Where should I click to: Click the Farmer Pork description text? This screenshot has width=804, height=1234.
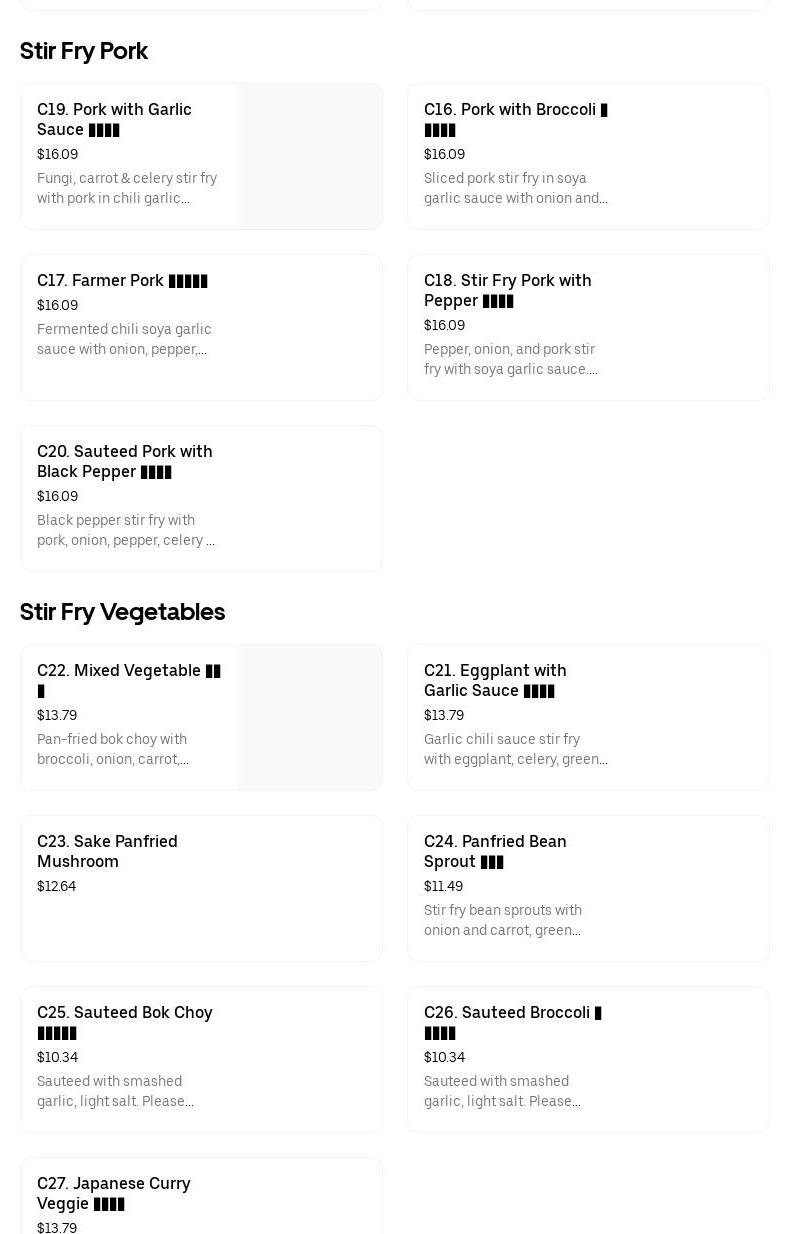(124, 339)
